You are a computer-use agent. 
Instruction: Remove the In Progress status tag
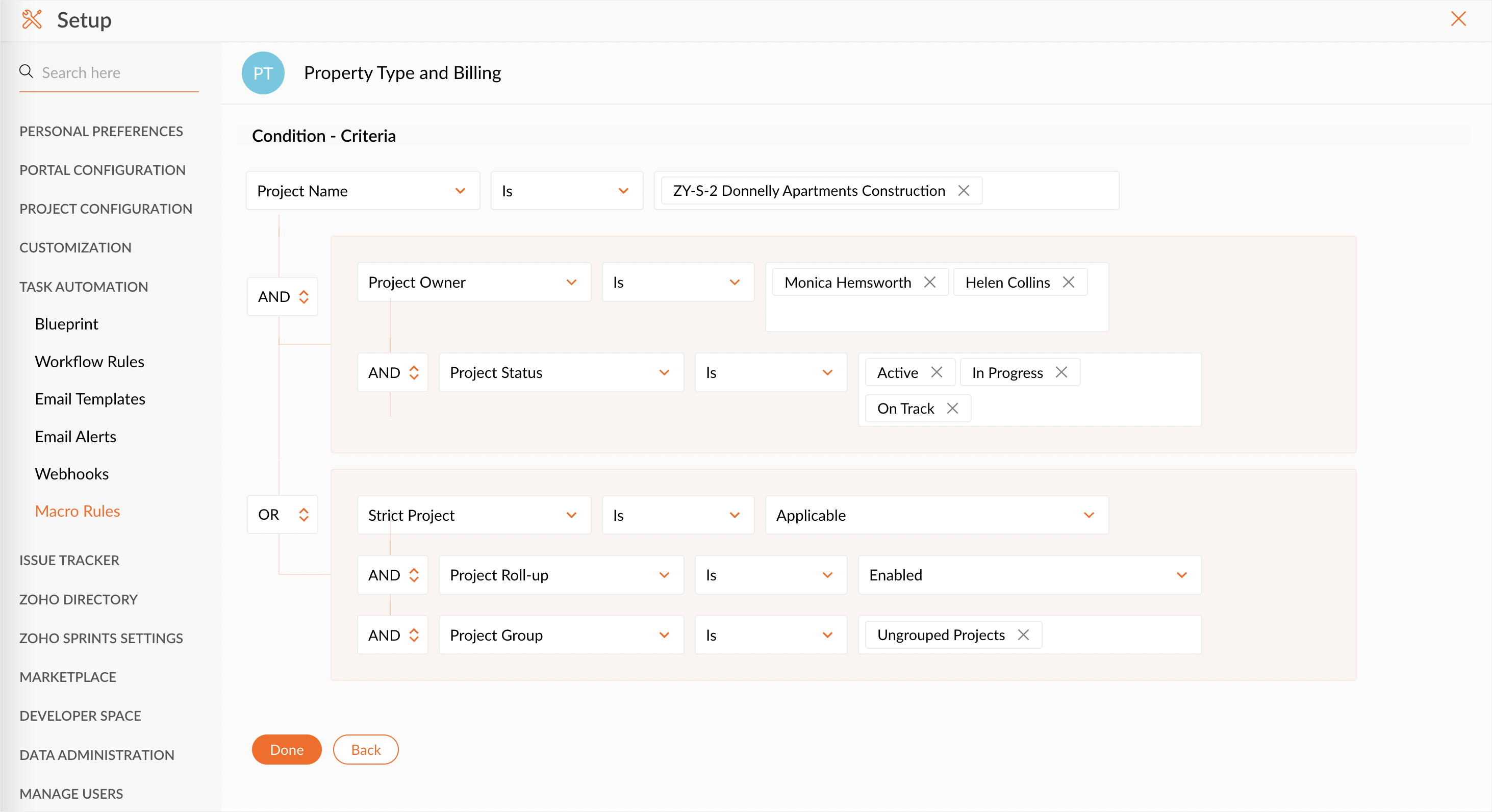1061,372
